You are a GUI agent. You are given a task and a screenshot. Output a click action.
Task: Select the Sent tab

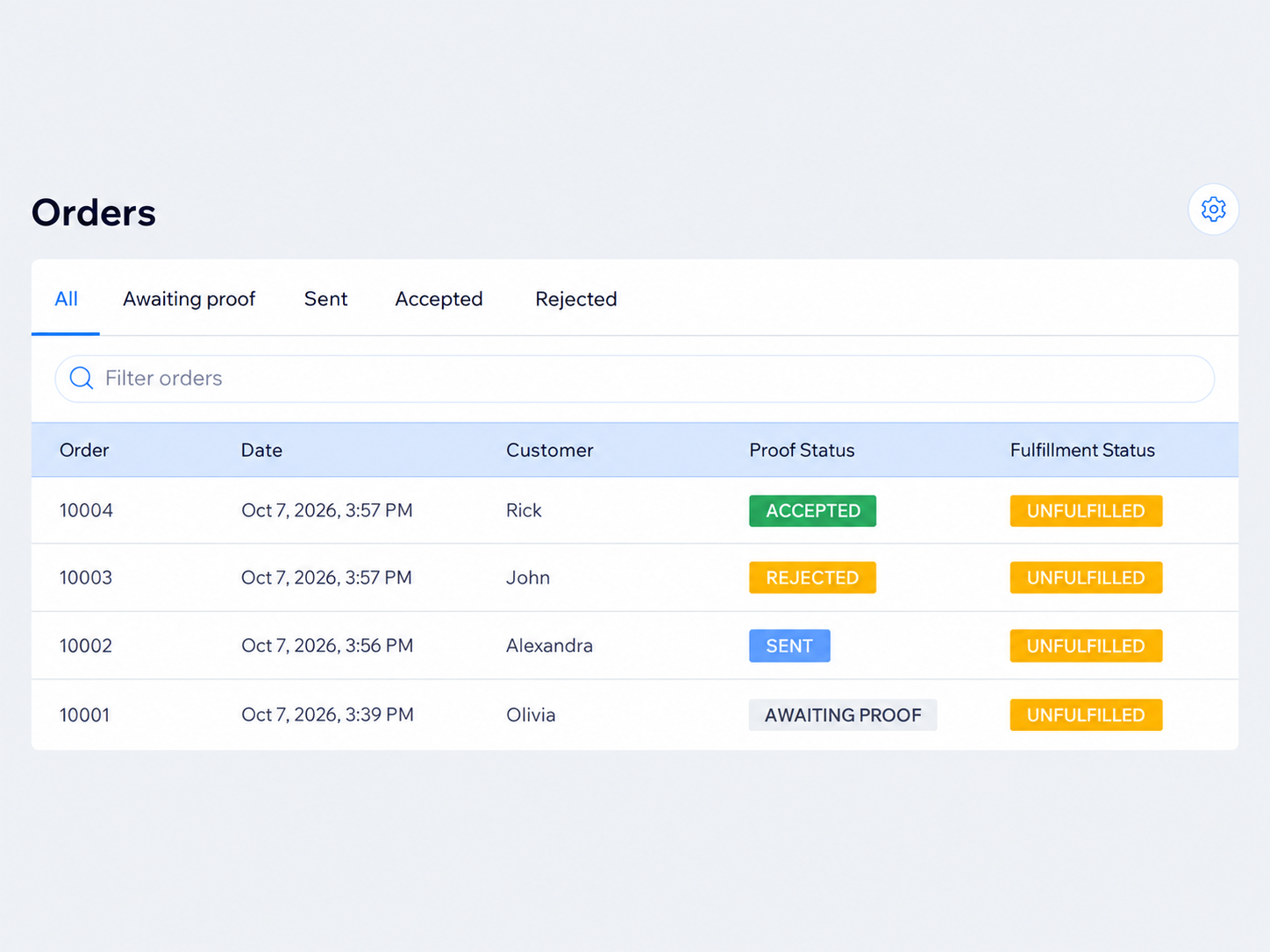point(325,299)
